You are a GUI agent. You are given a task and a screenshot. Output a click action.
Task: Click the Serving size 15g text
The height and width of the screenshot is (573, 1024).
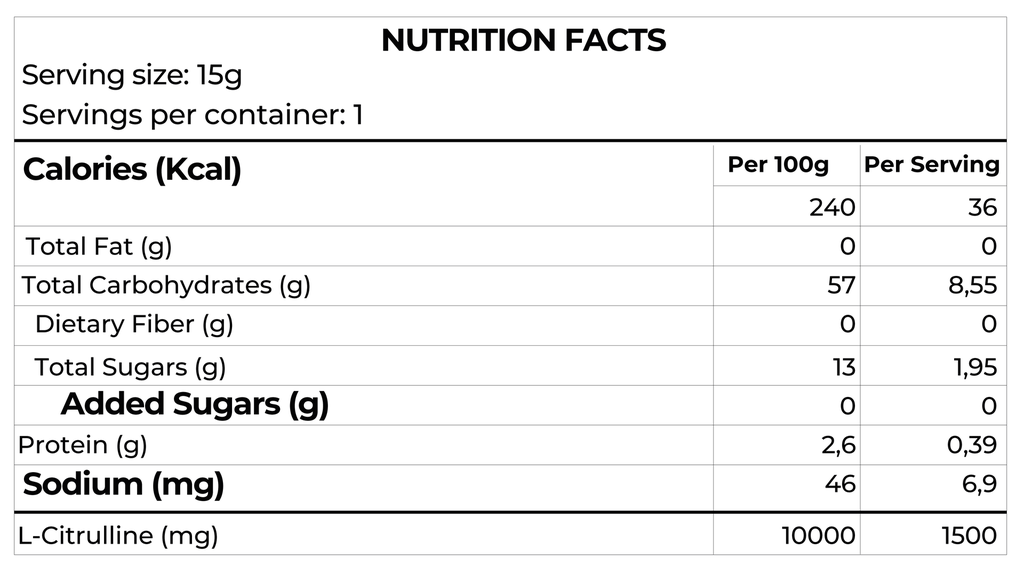tap(132, 75)
